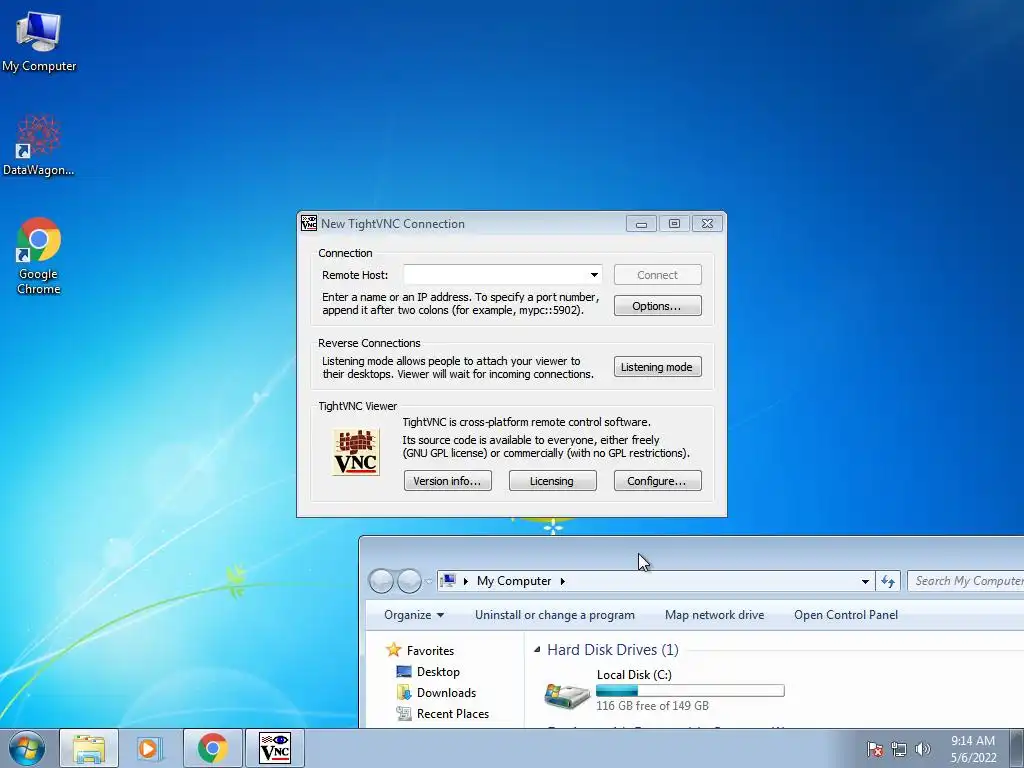
Task: Open the Licensing information
Action: click(552, 481)
